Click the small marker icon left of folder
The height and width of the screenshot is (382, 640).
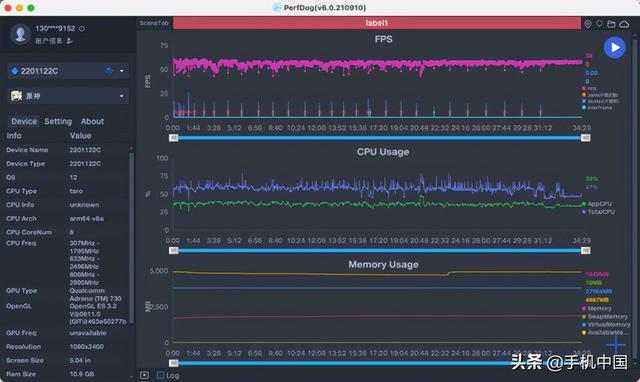tap(599, 24)
